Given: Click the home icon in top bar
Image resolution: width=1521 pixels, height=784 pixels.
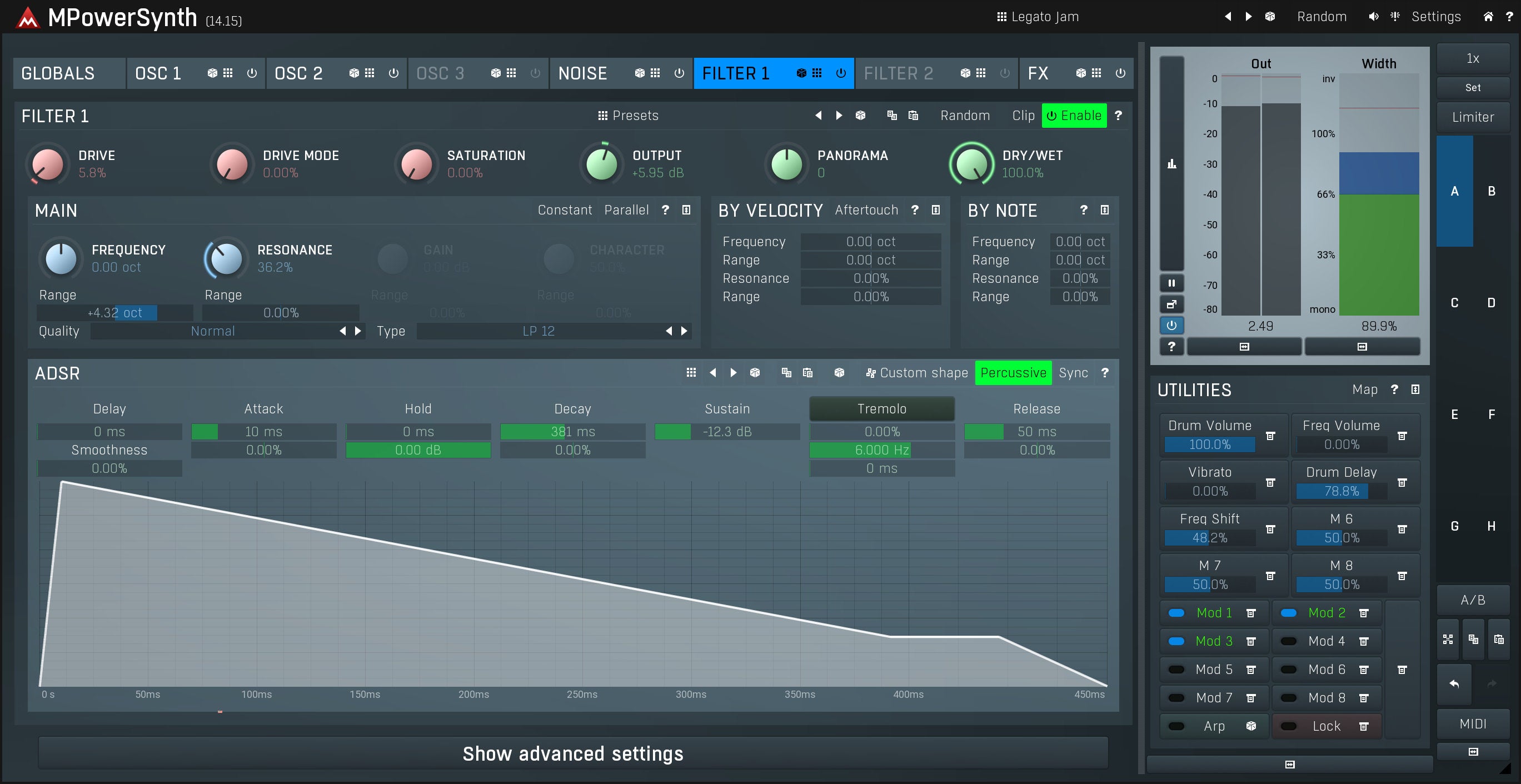Looking at the screenshot, I should [1488, 17].
